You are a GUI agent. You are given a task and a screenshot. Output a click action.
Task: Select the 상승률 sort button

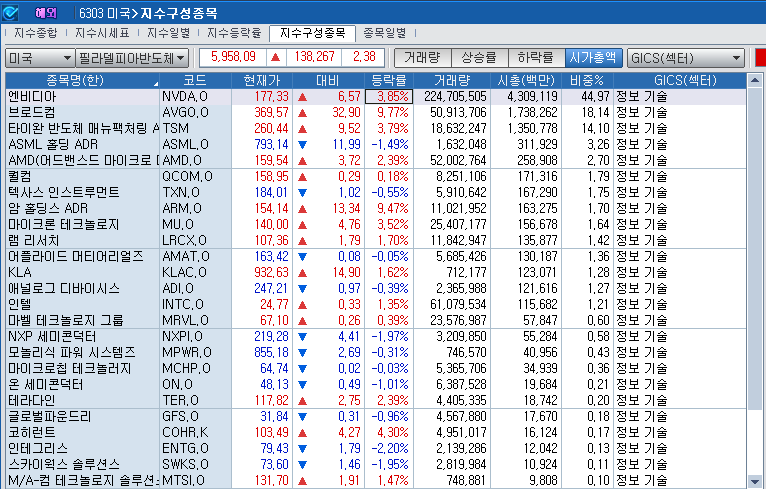click(479, 58)
